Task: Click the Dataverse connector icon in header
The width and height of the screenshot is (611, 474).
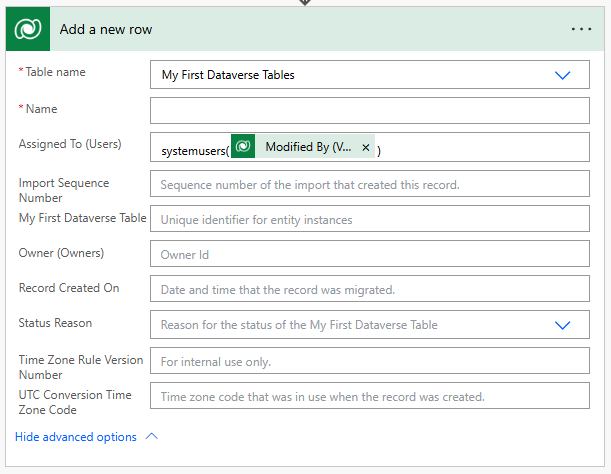Action: [x=27, y=29]
